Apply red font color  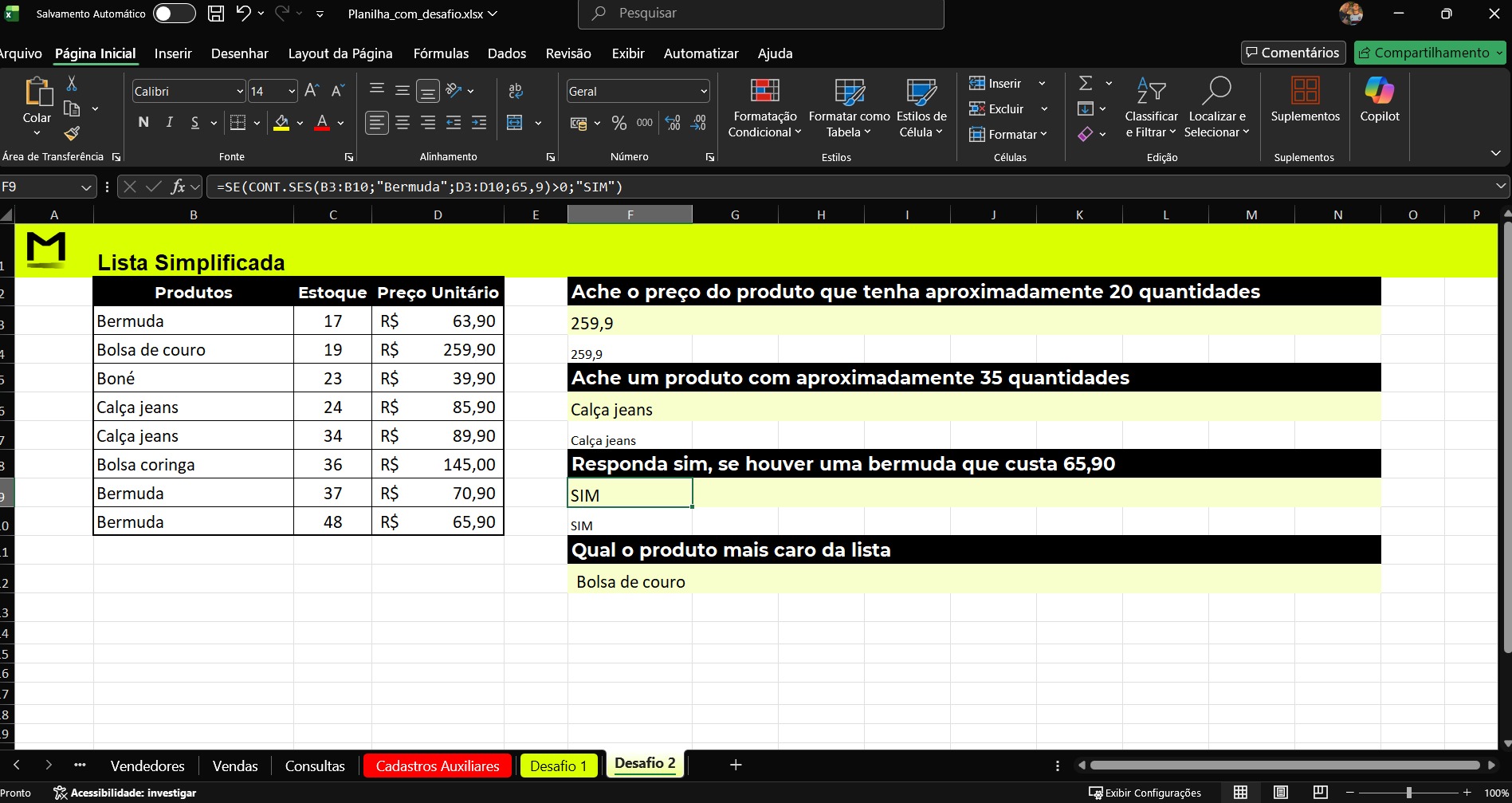[x=322, y=123]
